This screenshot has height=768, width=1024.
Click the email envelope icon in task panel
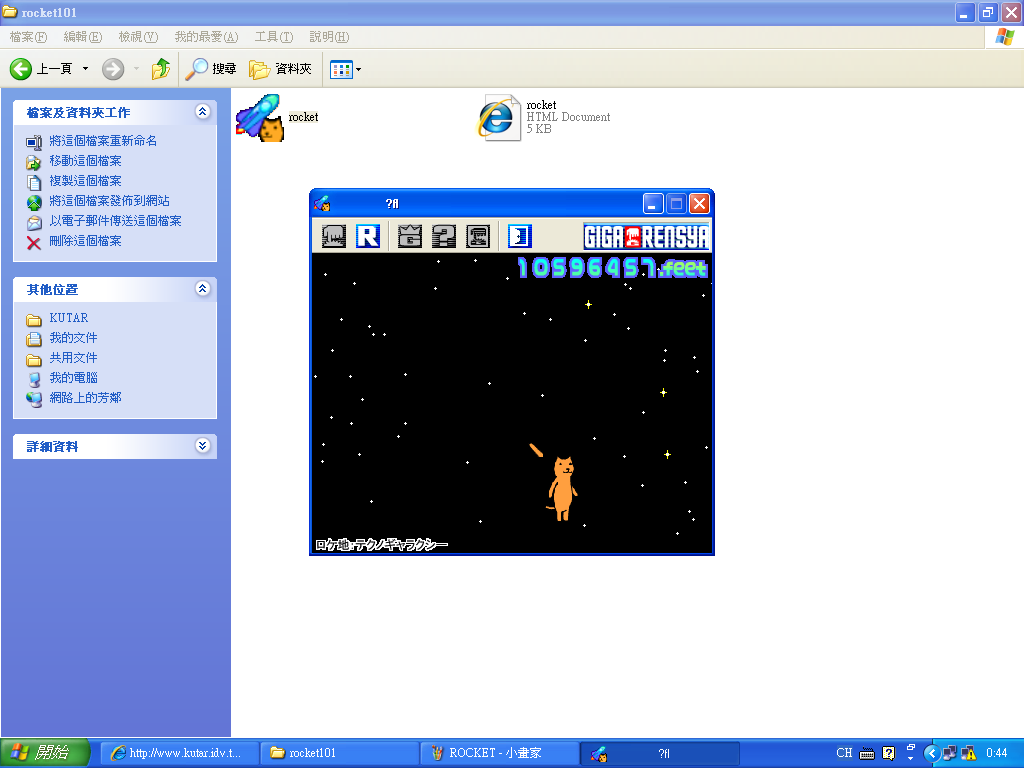pos(34,223)
